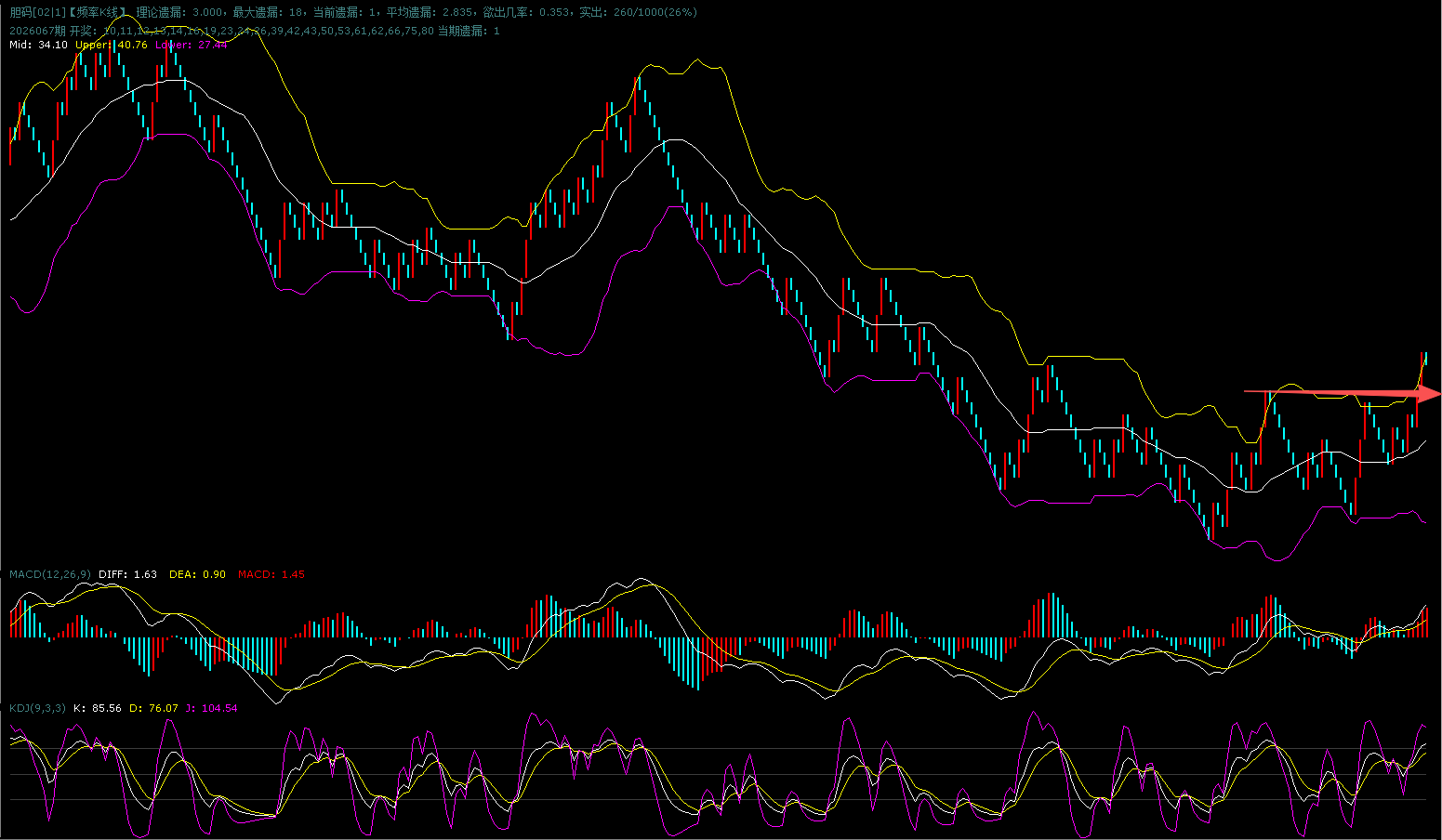Click the red MACD: 1.45 readout

pyautogui.click(x=271, y=574)
